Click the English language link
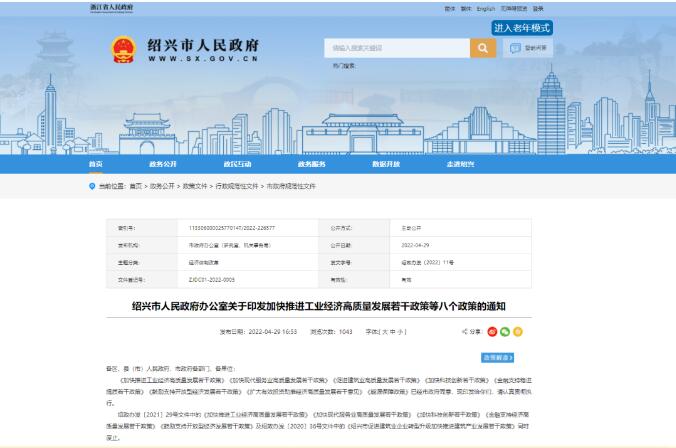 point(486,8)
